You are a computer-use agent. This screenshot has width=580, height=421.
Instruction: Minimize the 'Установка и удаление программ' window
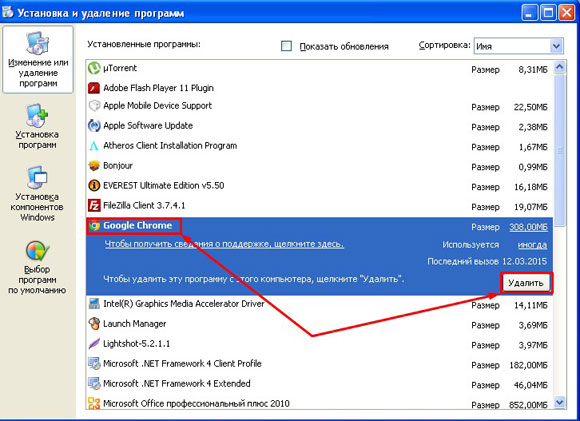click(x=530, y=13)
